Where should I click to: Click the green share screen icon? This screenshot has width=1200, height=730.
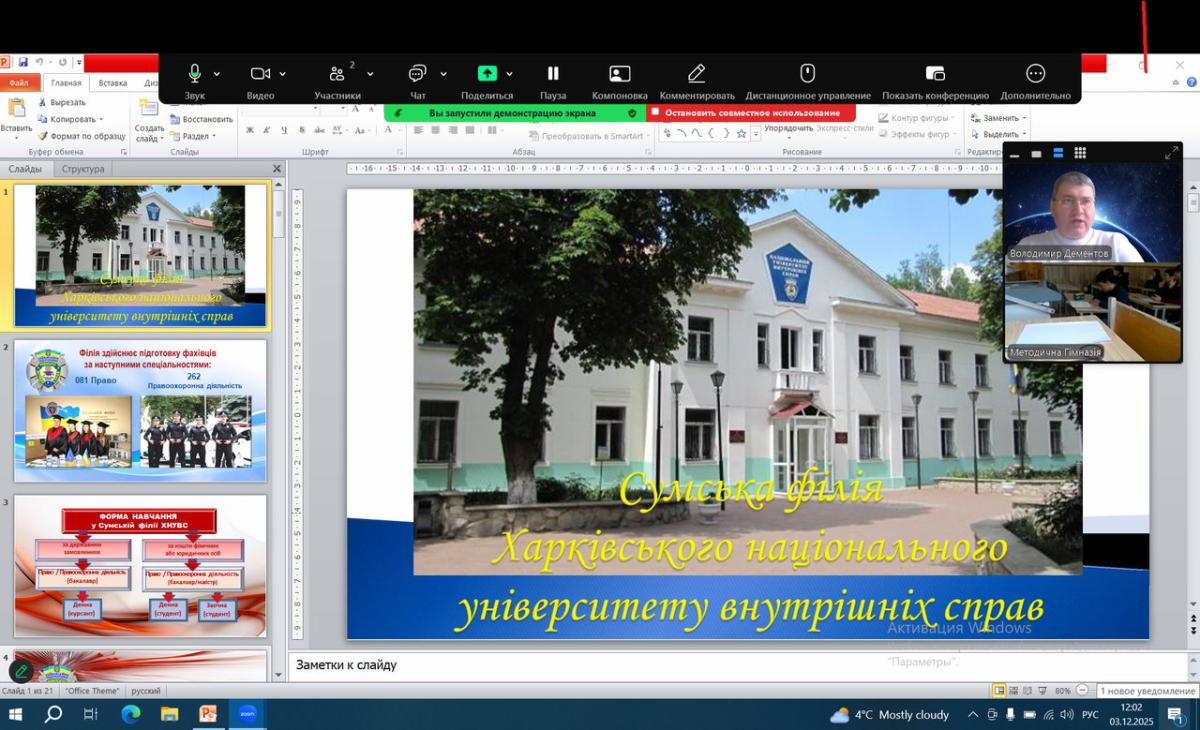tap(487, 73)
